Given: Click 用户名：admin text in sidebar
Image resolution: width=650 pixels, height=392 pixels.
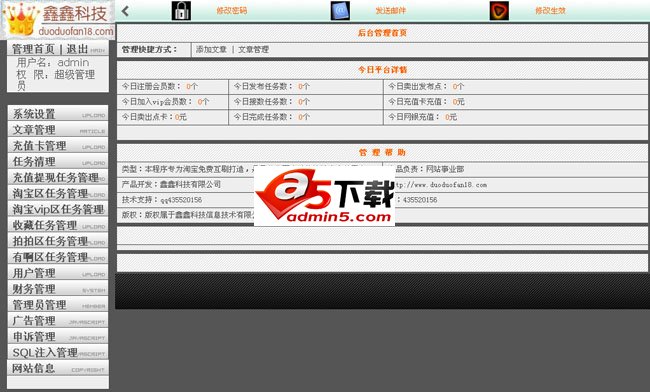Looking at the screenshot, I should (53, 63).
